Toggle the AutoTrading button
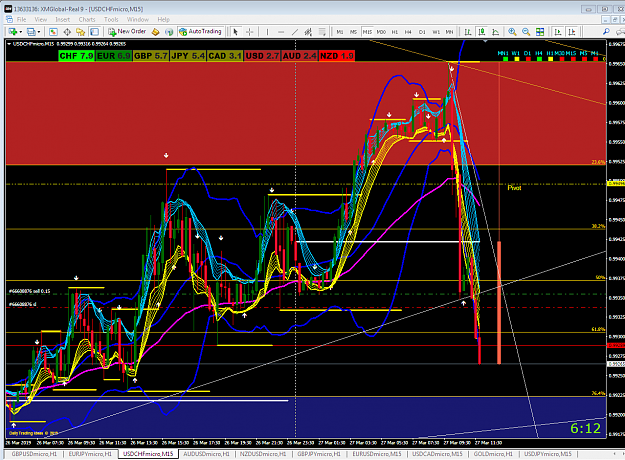This screenshot has height=460, width=625. pyautogui.click(x=200, y=31)
